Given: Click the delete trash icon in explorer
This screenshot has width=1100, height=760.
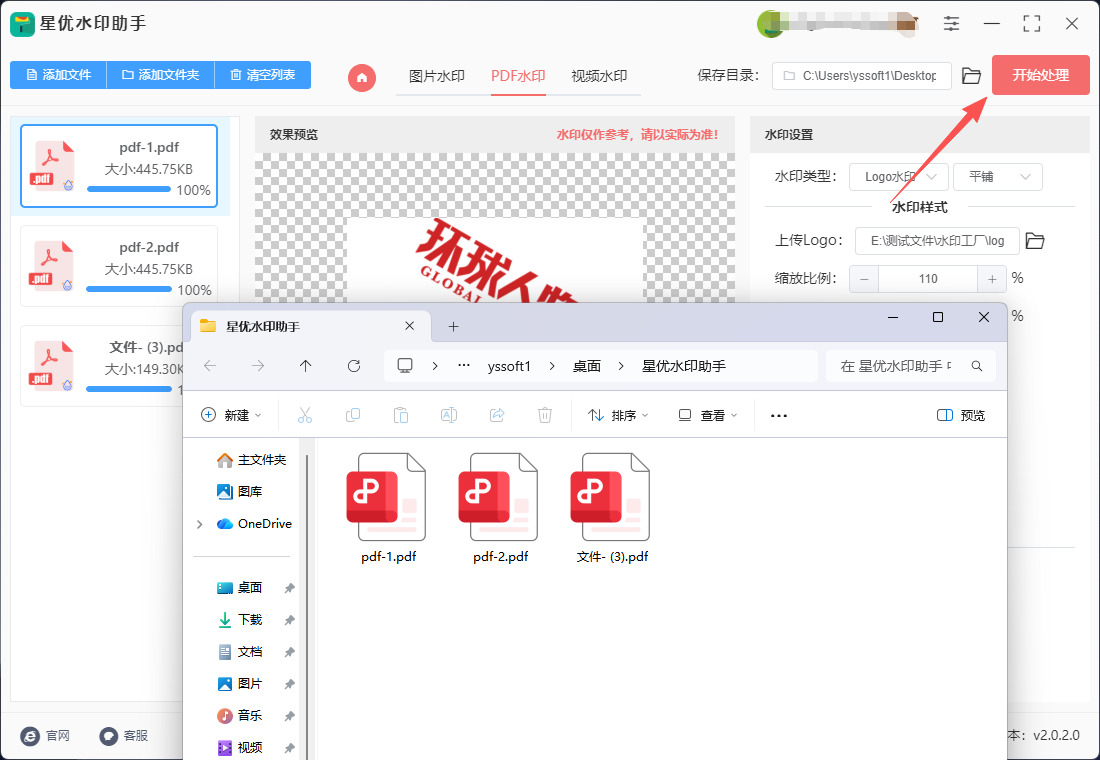Looking at the screenshot, I should (x=544, y=415).
